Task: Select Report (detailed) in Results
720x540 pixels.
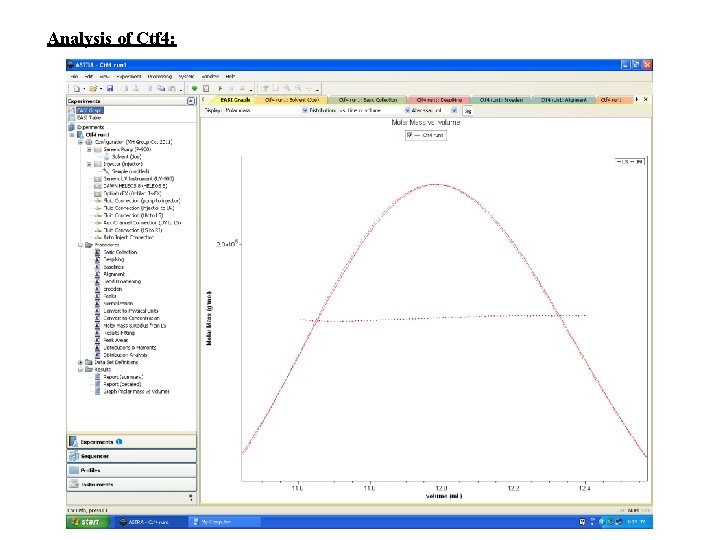Action: 122,384
